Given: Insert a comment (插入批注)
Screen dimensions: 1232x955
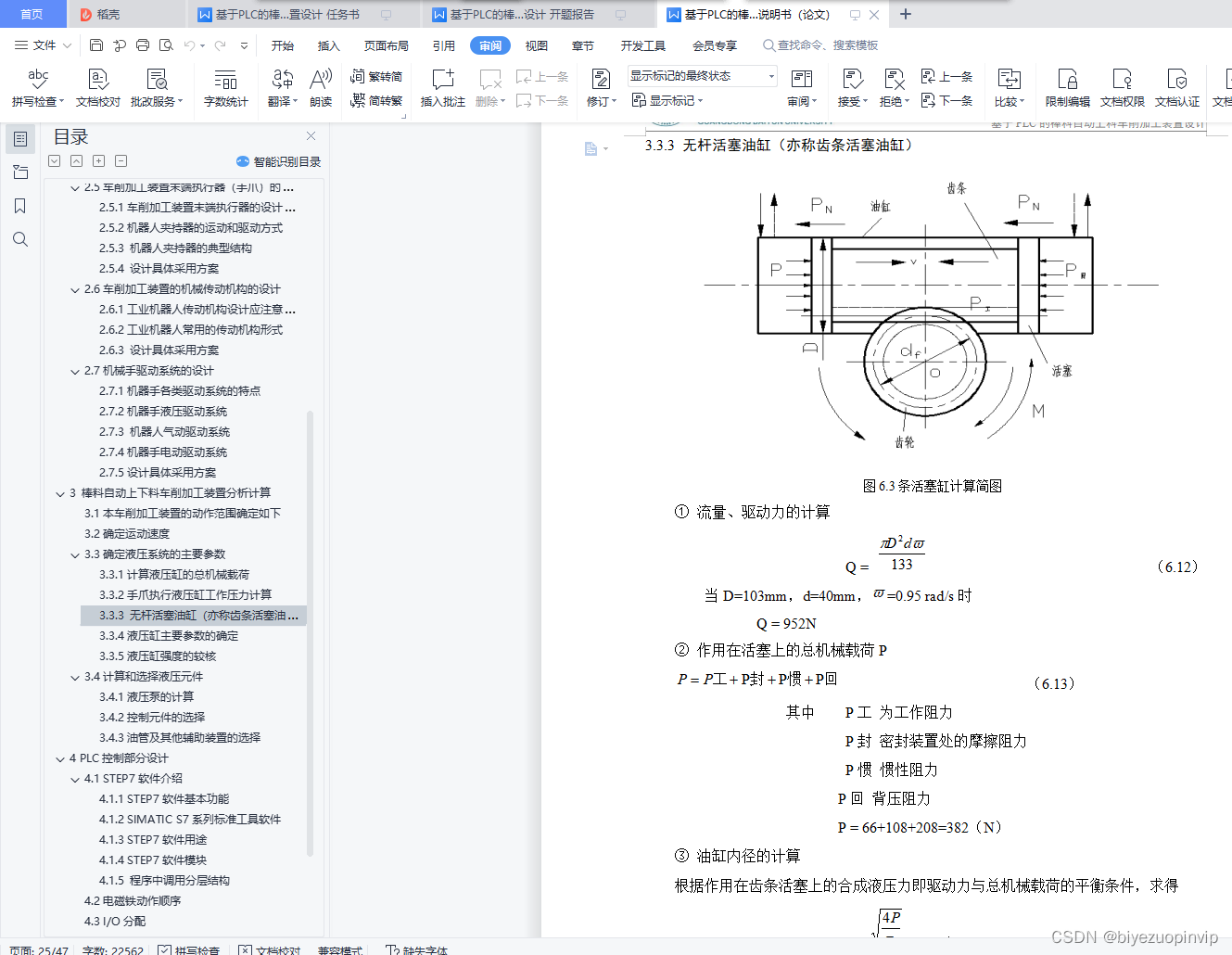Looking at the screenshot, I should point(443,88).
